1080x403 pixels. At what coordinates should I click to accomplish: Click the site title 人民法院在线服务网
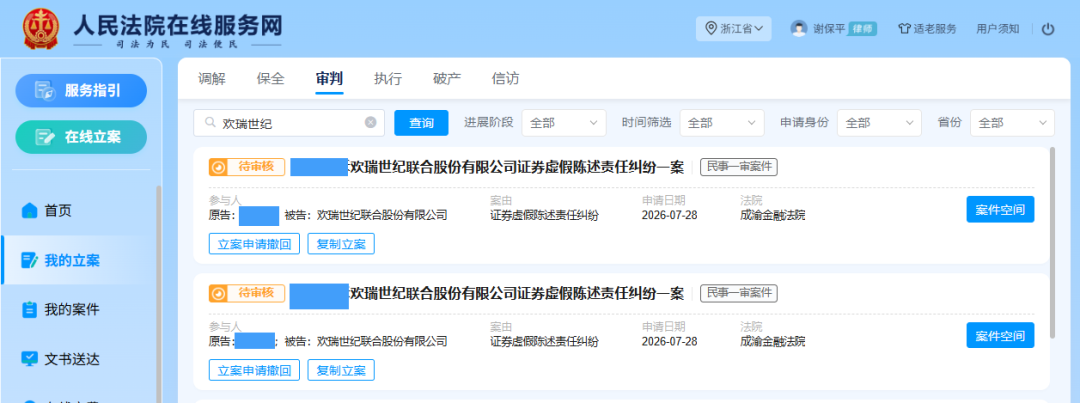coord(178,25)
